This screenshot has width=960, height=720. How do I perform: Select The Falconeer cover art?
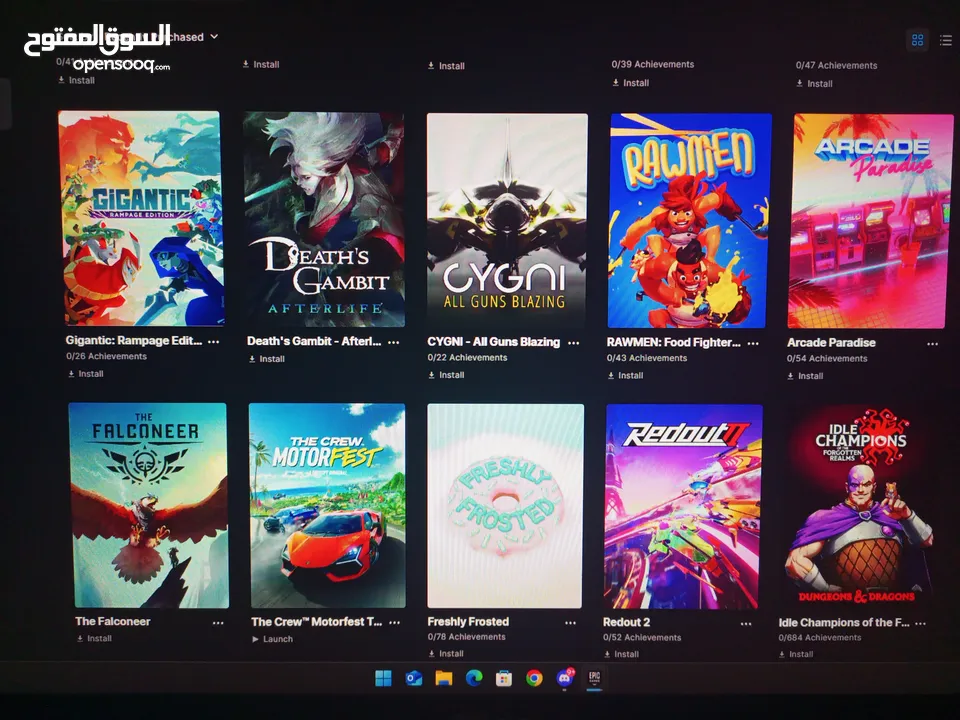(x=148, y=505)
